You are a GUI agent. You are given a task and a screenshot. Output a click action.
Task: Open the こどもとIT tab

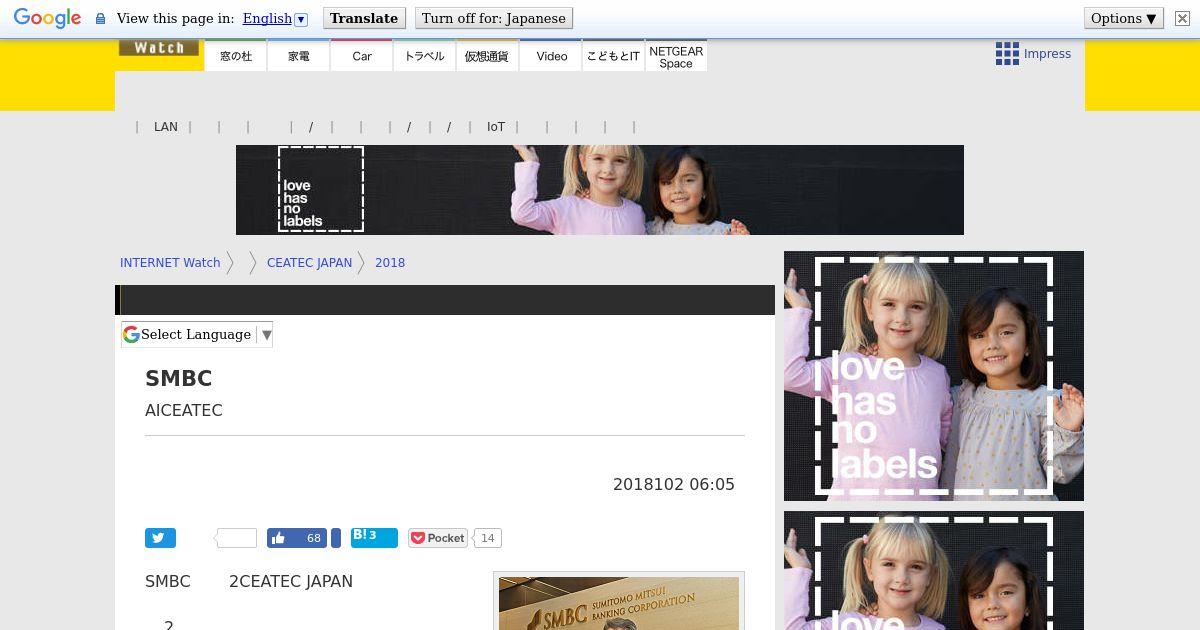click(x=613, y=56)
